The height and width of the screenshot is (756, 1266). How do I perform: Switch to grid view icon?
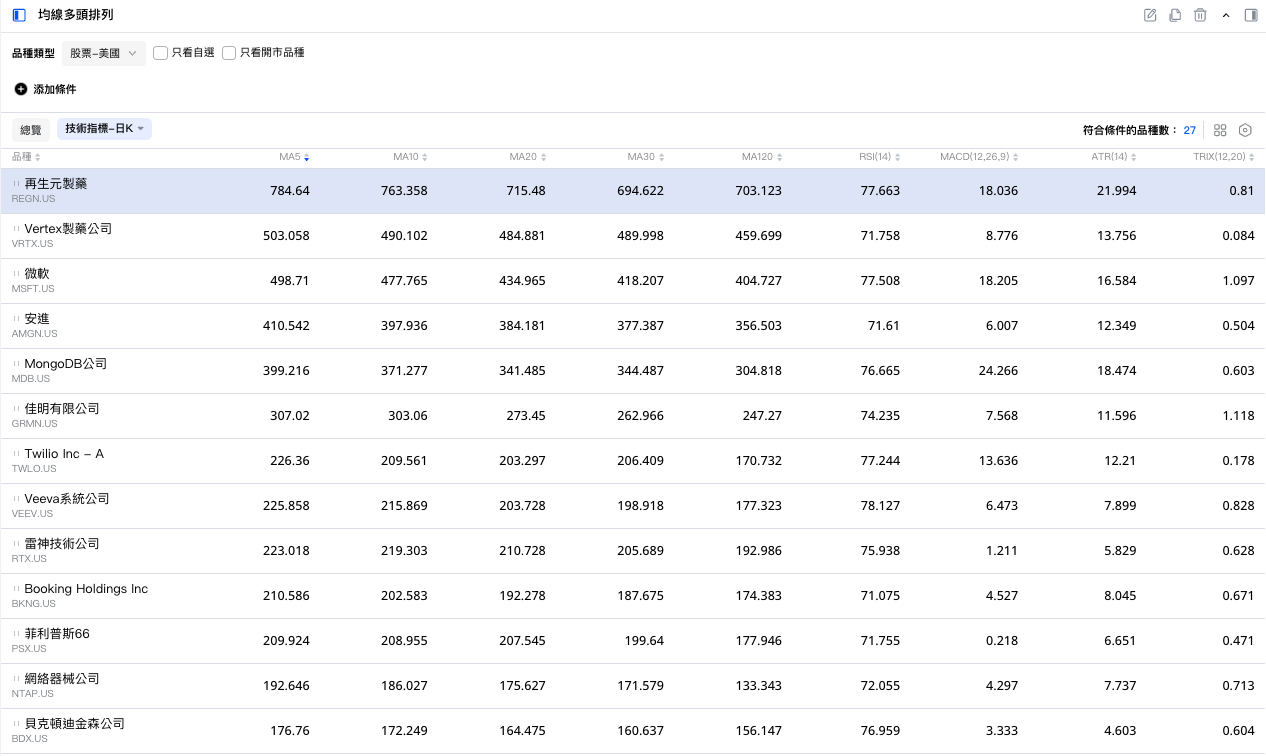(x=1220, y=130)
